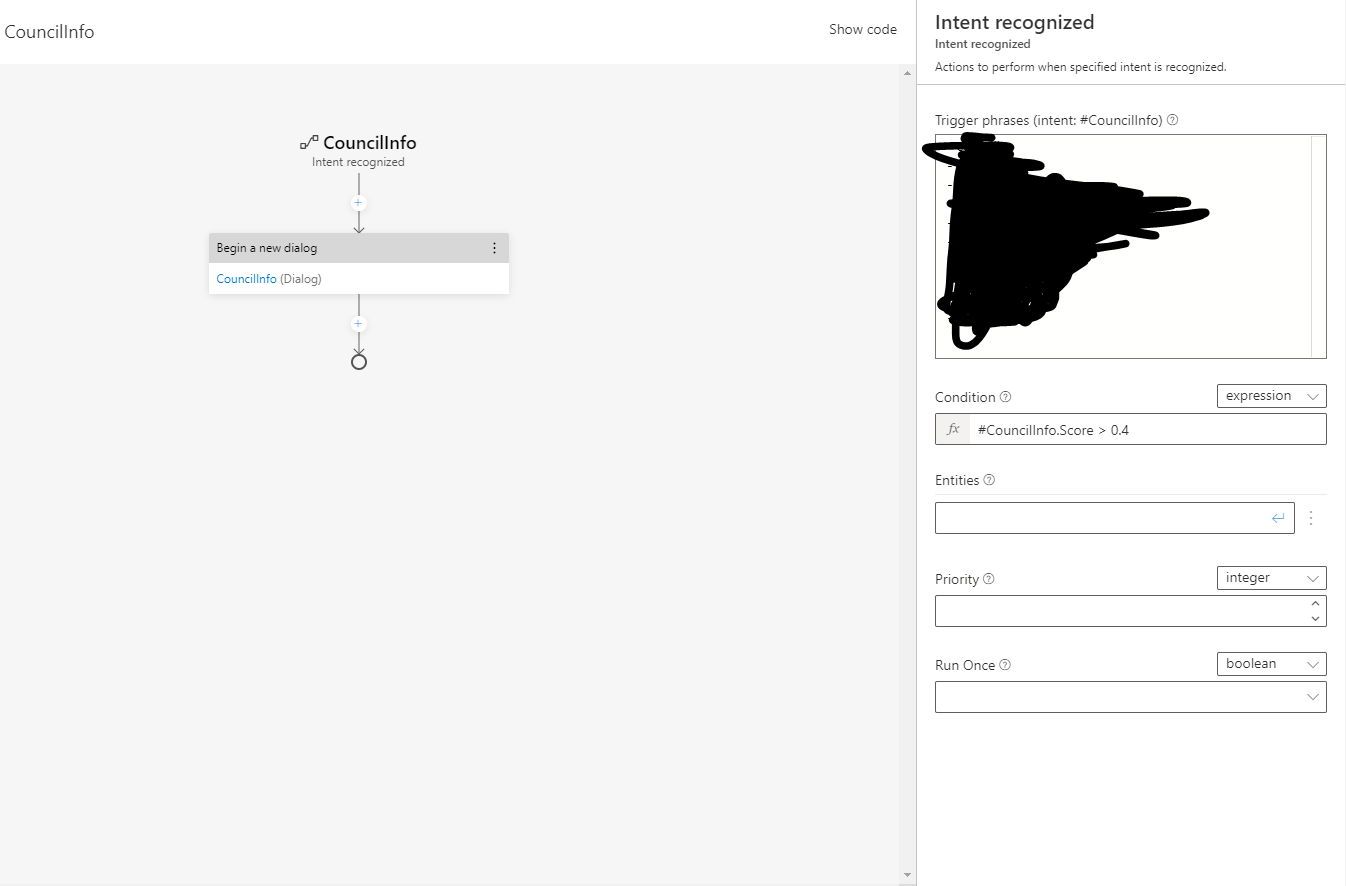Click the help icon next to Run Once

click(1004, 664)
